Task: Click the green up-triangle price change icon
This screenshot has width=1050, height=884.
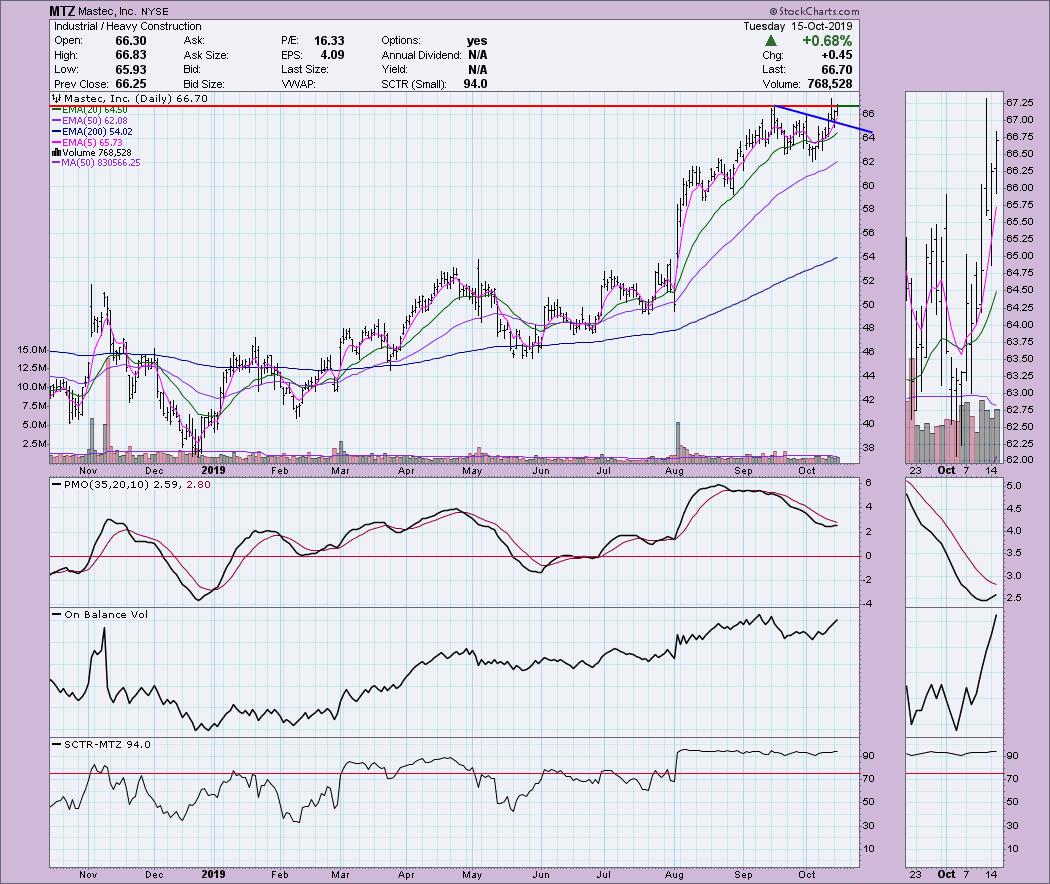Action: [771, 41]
